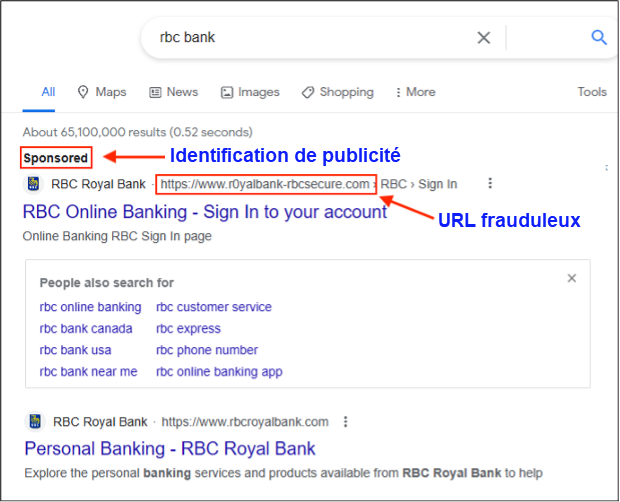
Task: Open the Tools options
Action: point(592,92)
